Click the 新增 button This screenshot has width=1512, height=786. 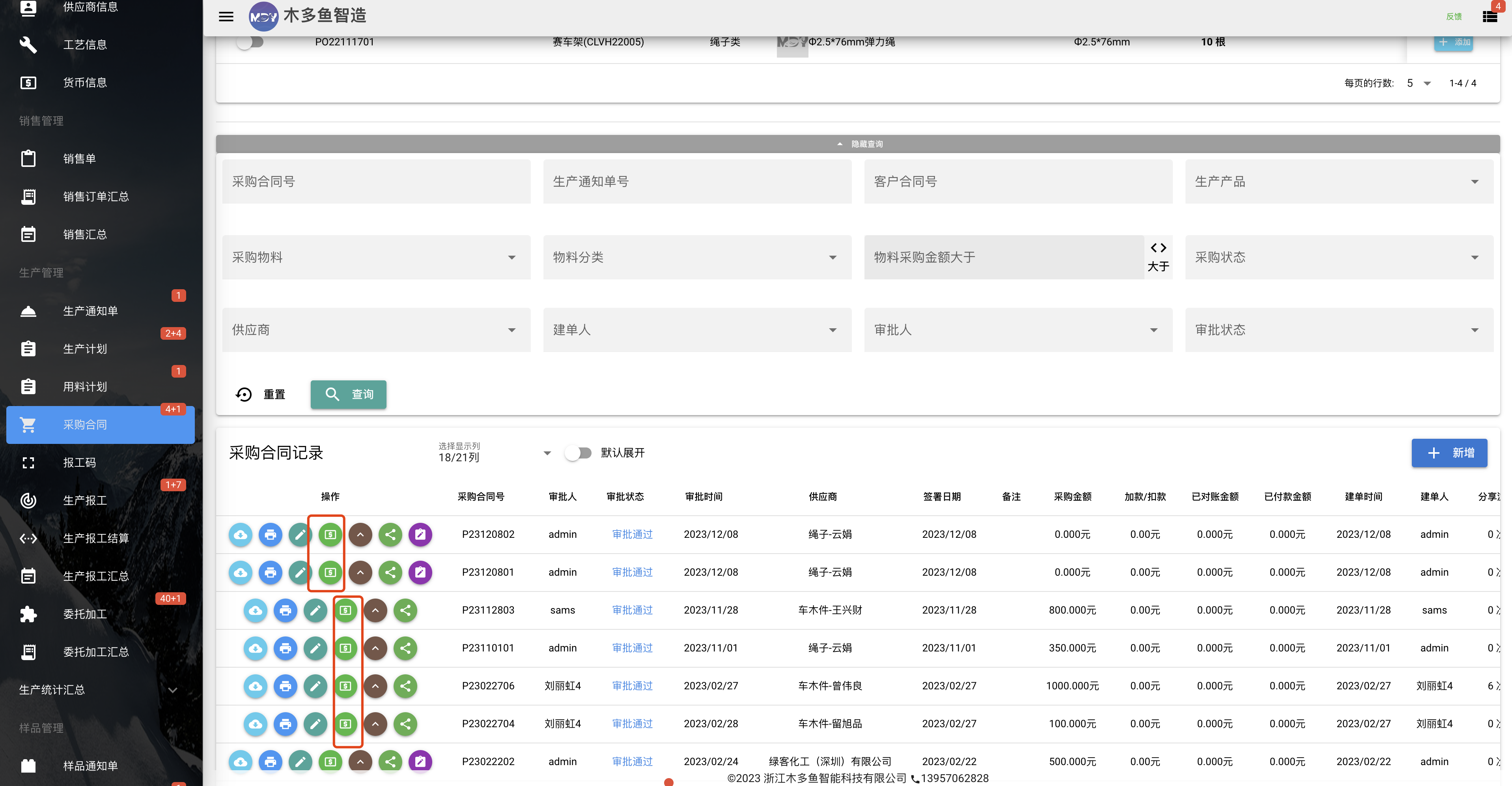[x=1449, y=453]
